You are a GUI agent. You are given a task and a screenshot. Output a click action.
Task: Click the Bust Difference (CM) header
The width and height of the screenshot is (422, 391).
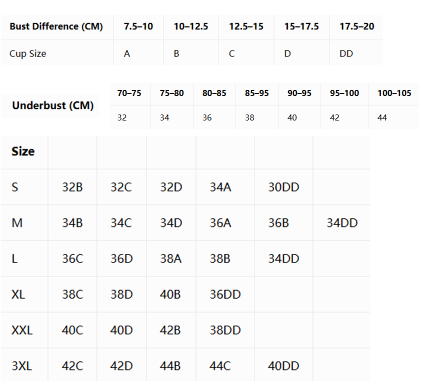pyautogui.click(x=56, y=26)
